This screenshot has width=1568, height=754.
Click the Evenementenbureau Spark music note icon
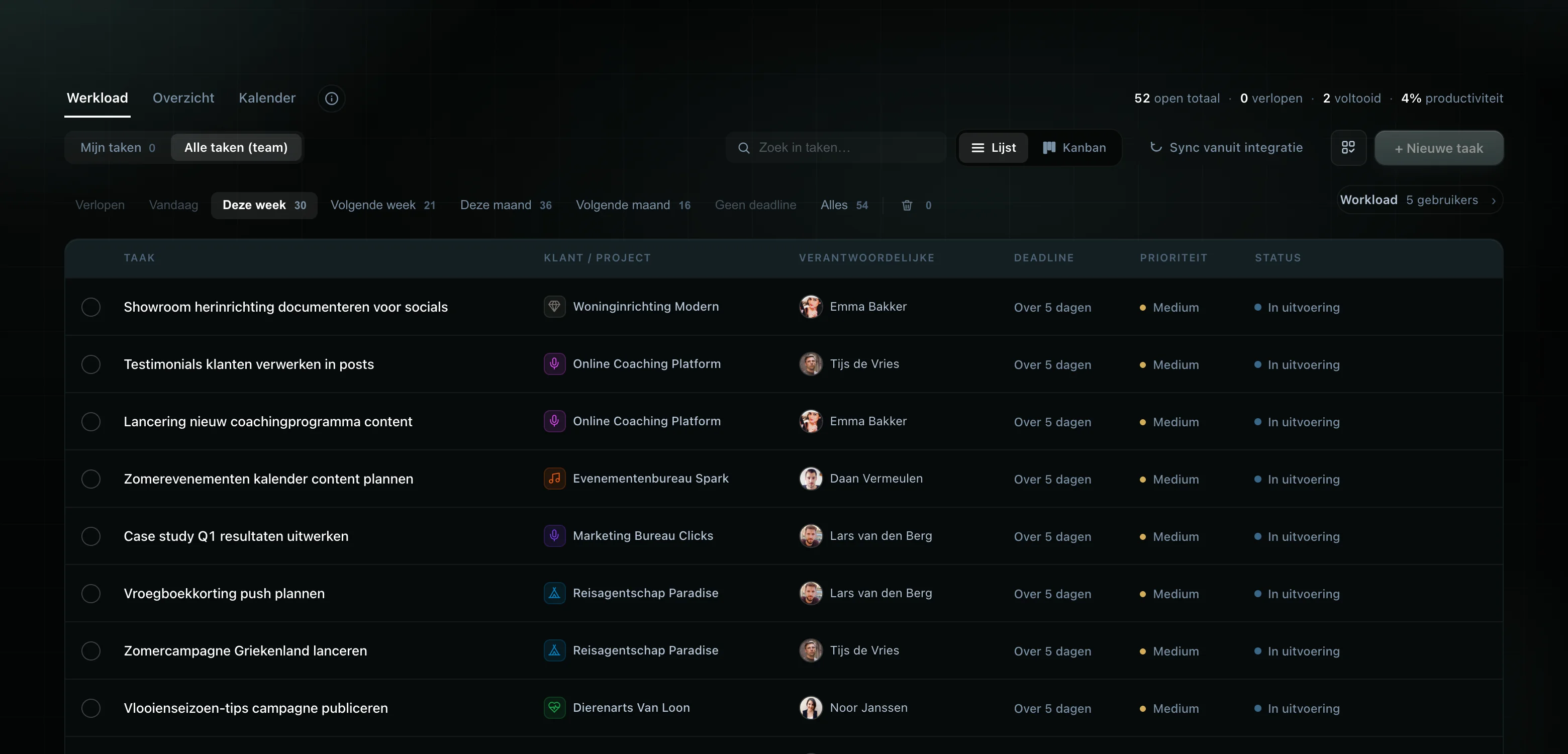point(554,478)
